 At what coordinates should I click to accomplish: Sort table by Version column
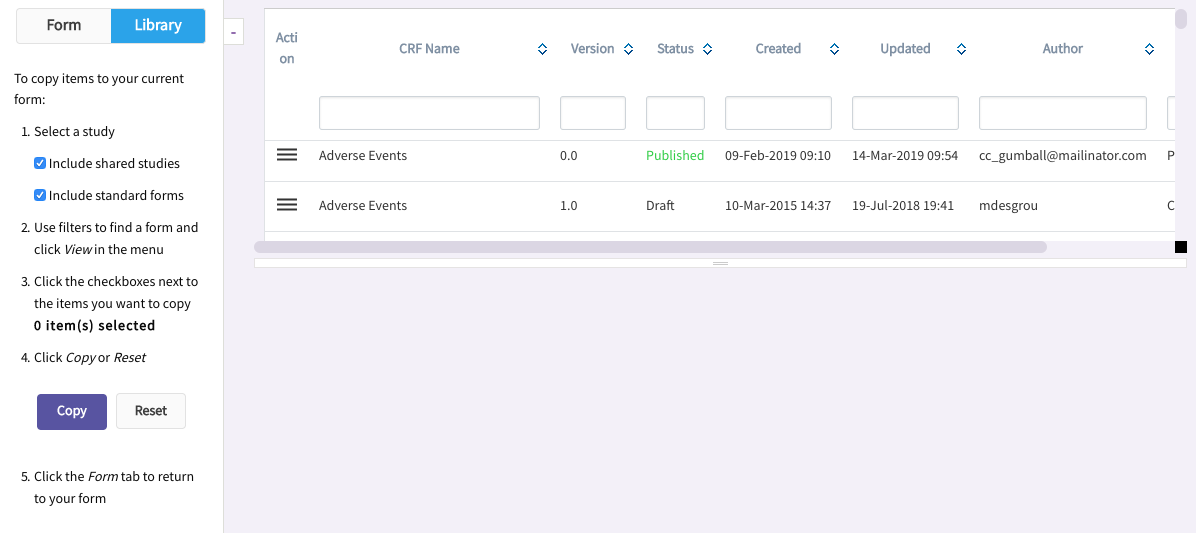click(x=628, y=49)
